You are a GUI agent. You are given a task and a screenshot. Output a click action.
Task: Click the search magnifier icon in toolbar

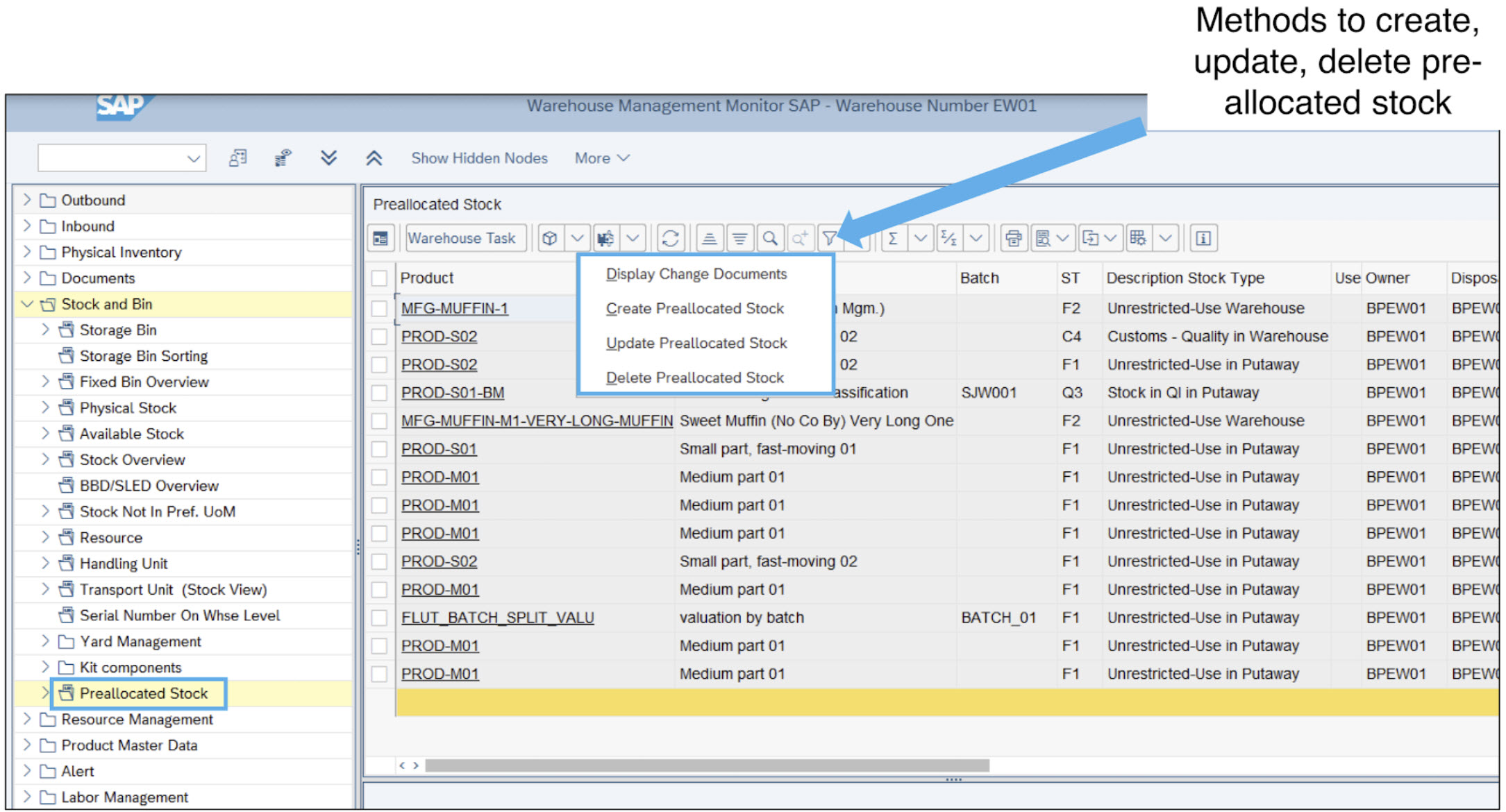(x=770, y=239)
